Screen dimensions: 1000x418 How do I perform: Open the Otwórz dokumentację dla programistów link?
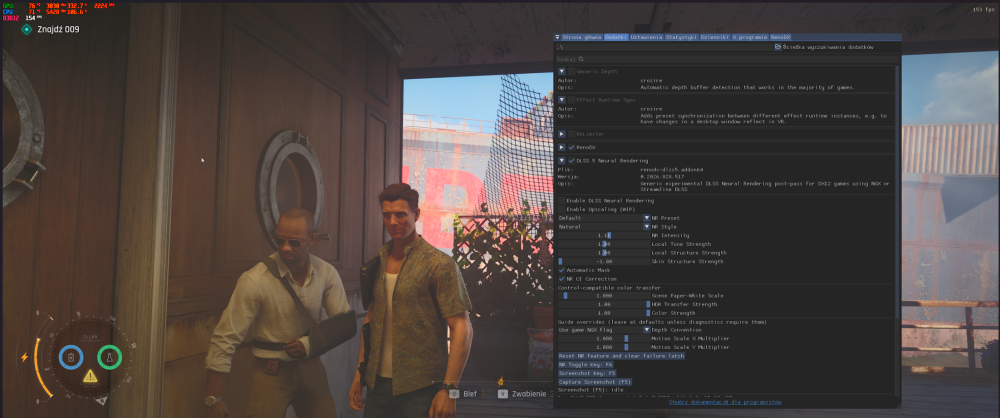[x=724, y=402]
